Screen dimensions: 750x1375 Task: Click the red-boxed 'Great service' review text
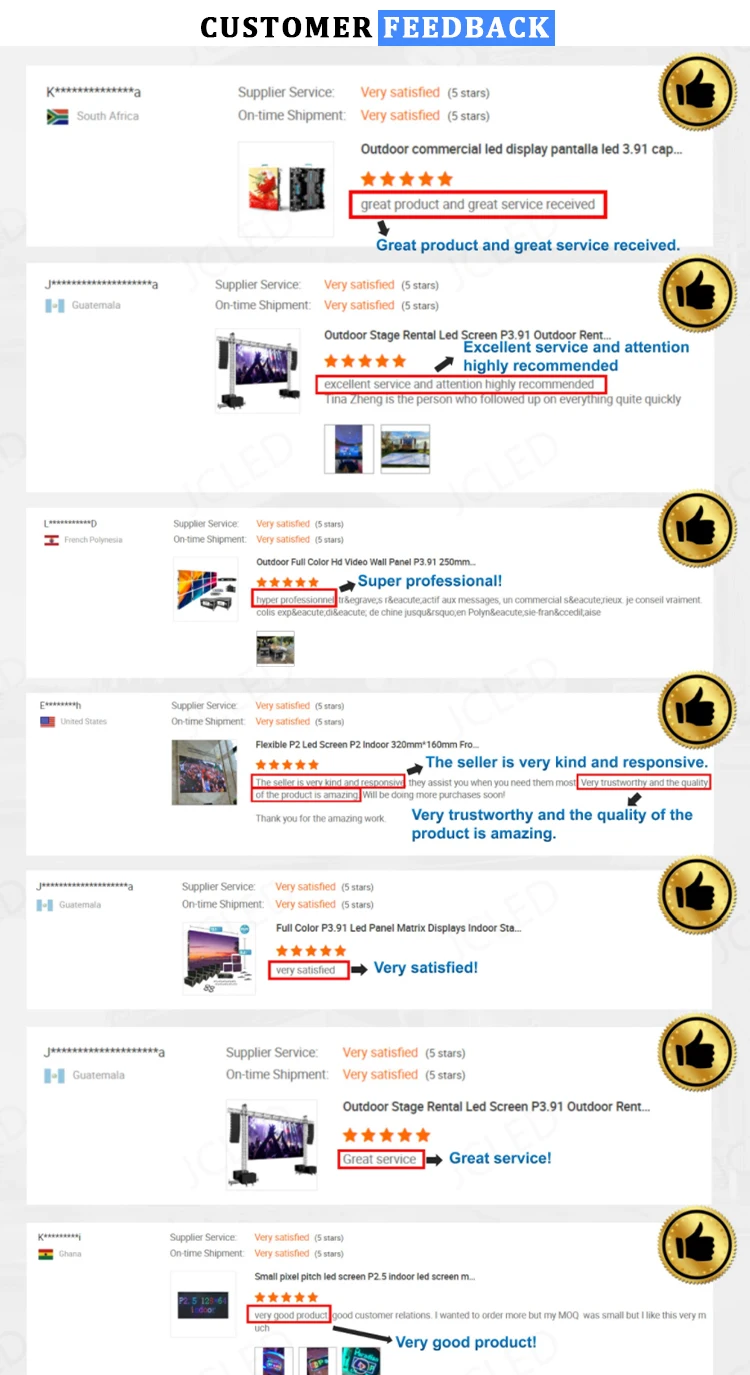(380, 1159)
